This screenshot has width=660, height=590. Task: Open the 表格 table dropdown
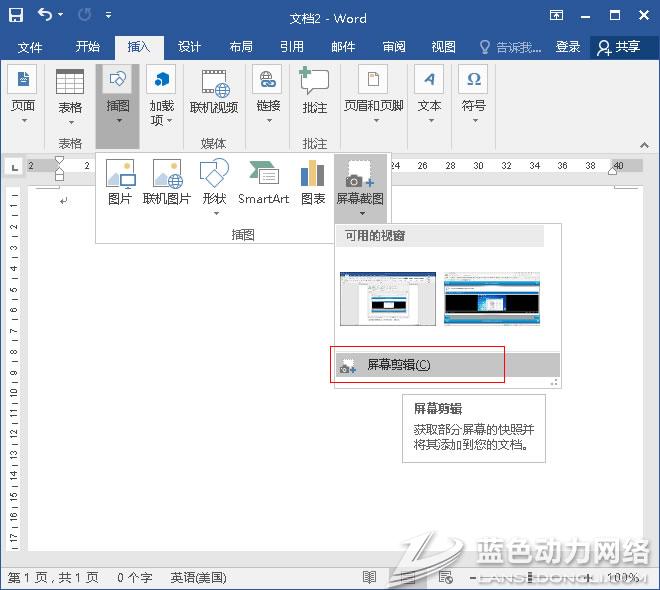pos(70,95)
